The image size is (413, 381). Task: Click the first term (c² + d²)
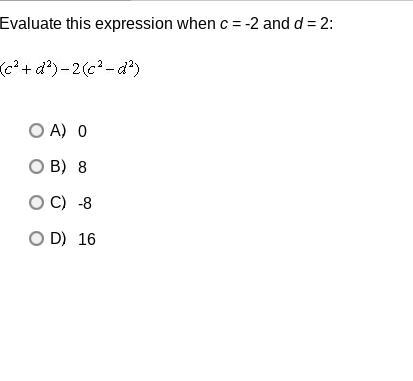point(29,69)
